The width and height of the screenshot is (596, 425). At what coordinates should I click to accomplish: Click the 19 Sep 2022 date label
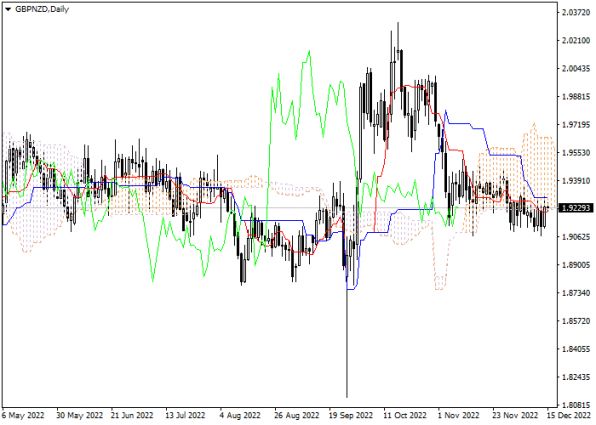[x=350, y=414]
